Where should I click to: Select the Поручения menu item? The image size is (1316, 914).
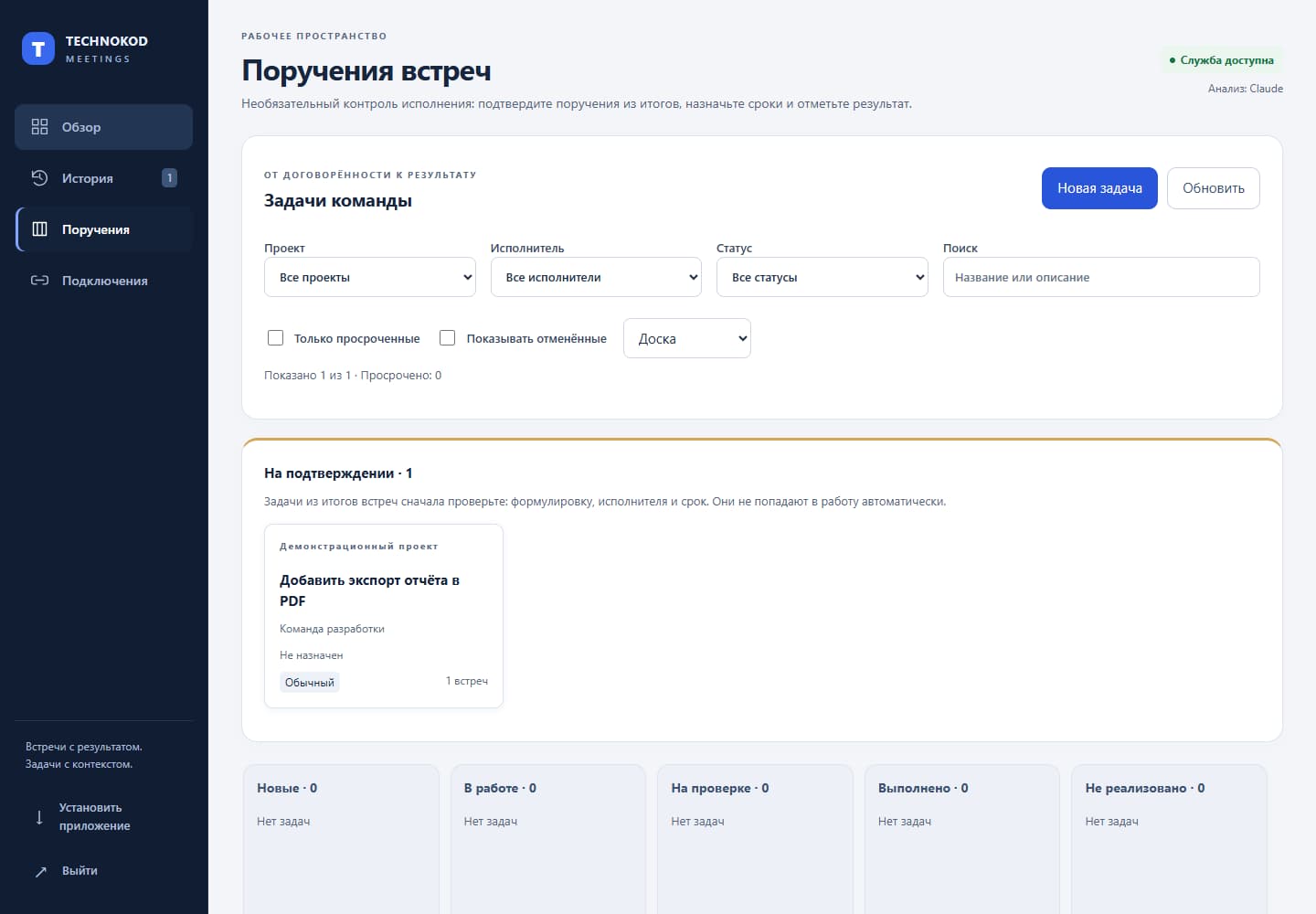click(x=104, y=229)
